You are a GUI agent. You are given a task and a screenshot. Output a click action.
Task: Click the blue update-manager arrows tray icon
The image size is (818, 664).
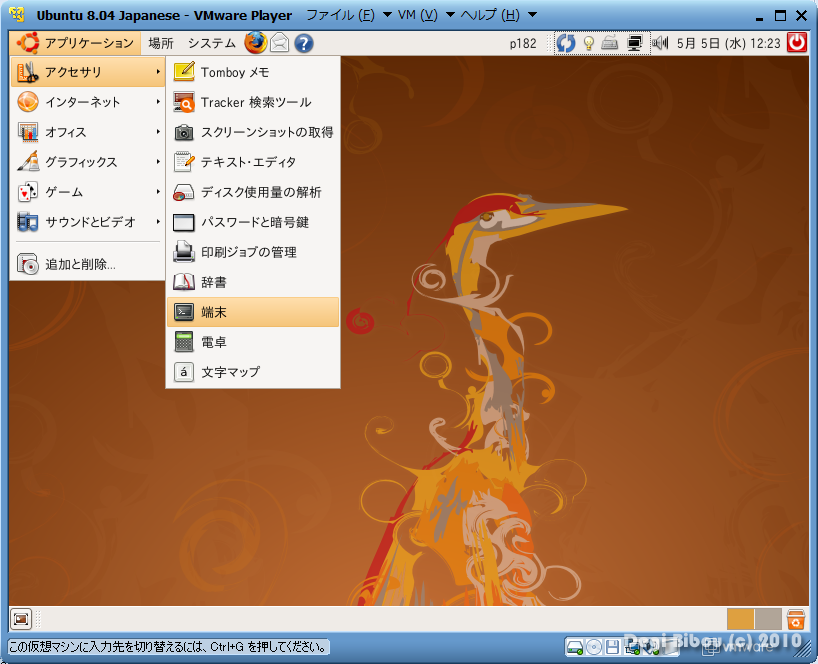point(566,43)
